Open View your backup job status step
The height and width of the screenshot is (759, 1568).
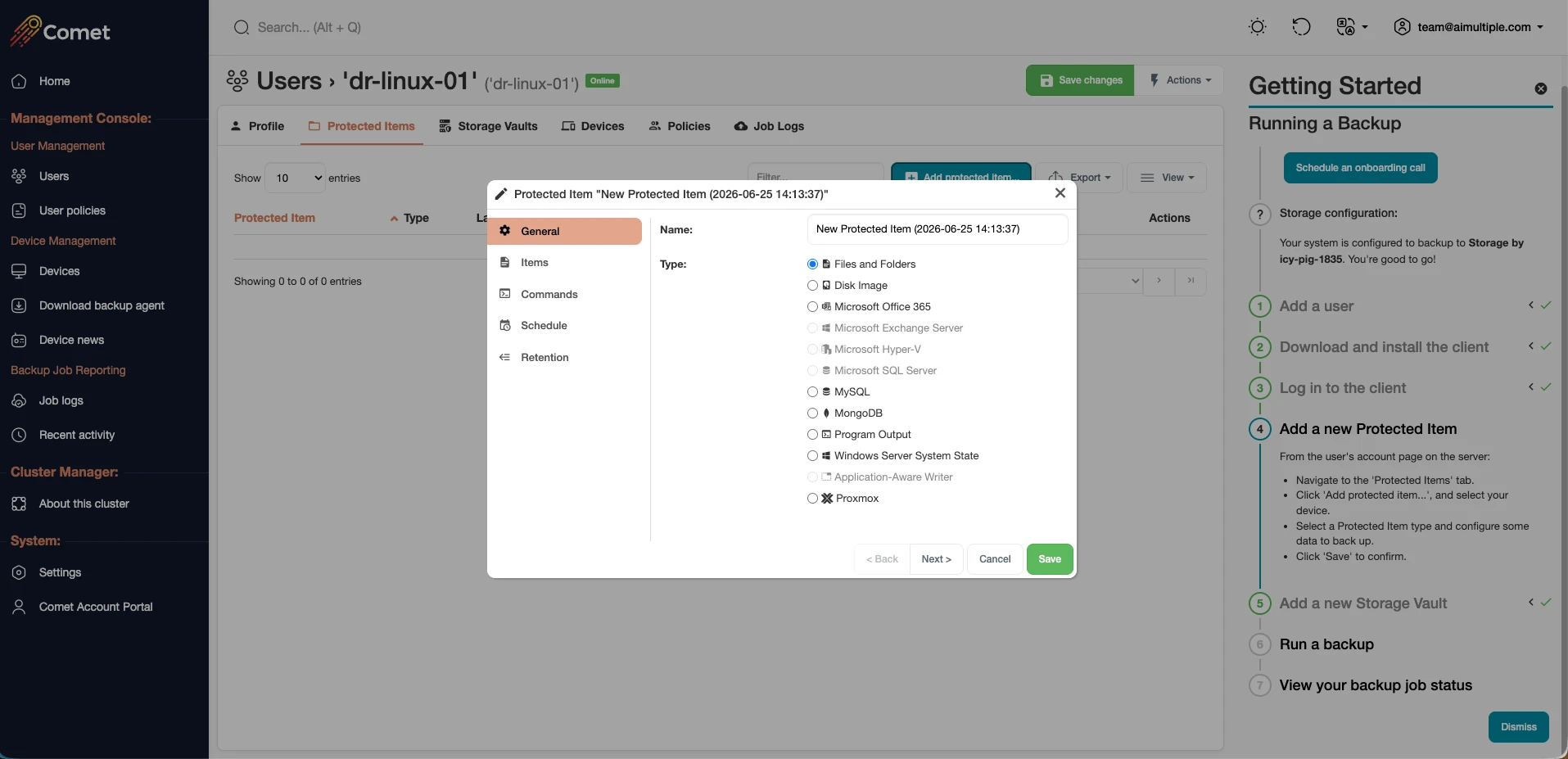click(x=1376, y=685)
